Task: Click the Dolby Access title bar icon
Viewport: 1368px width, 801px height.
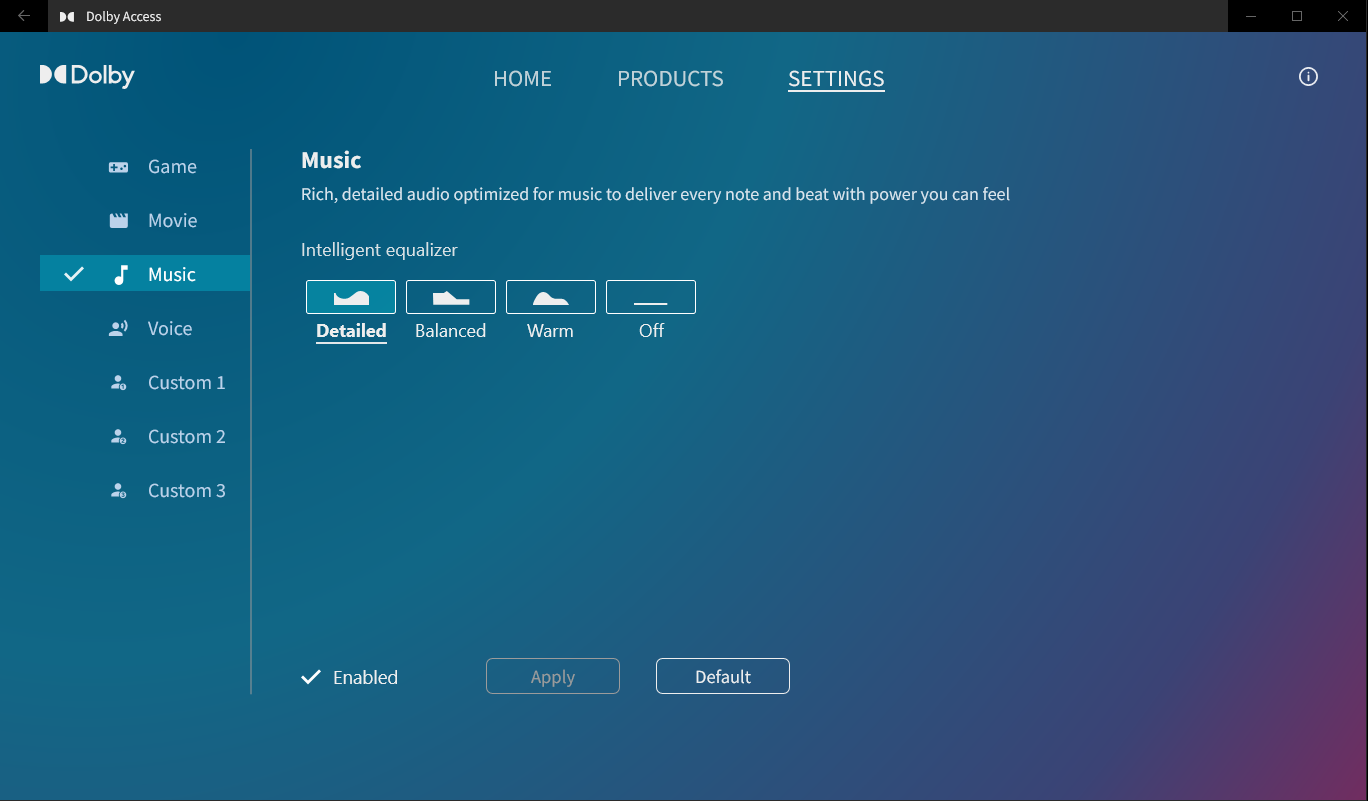Action: [67, 16]
